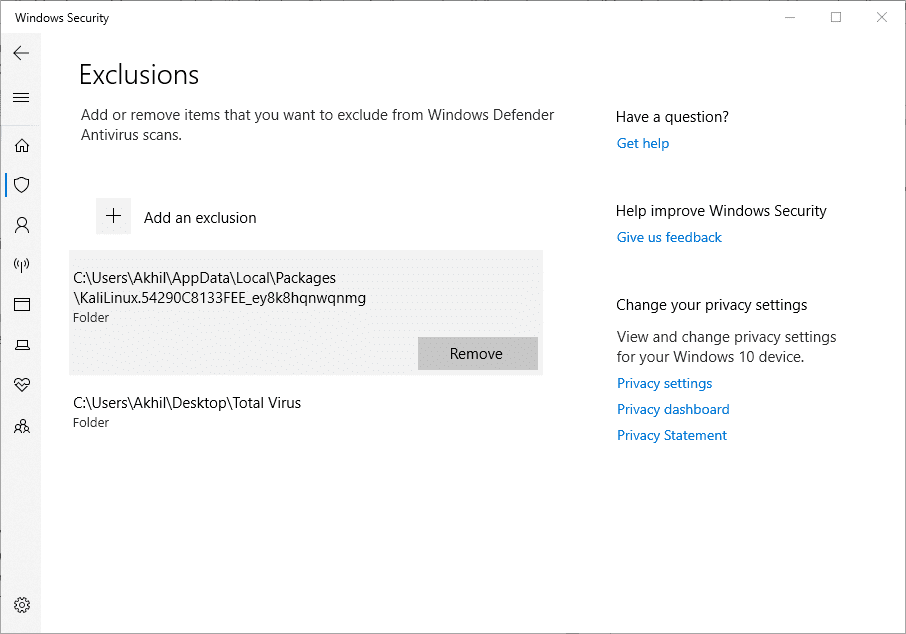Open Device performance & health heart icon
The image size is (906, 634).
point(21,385)
